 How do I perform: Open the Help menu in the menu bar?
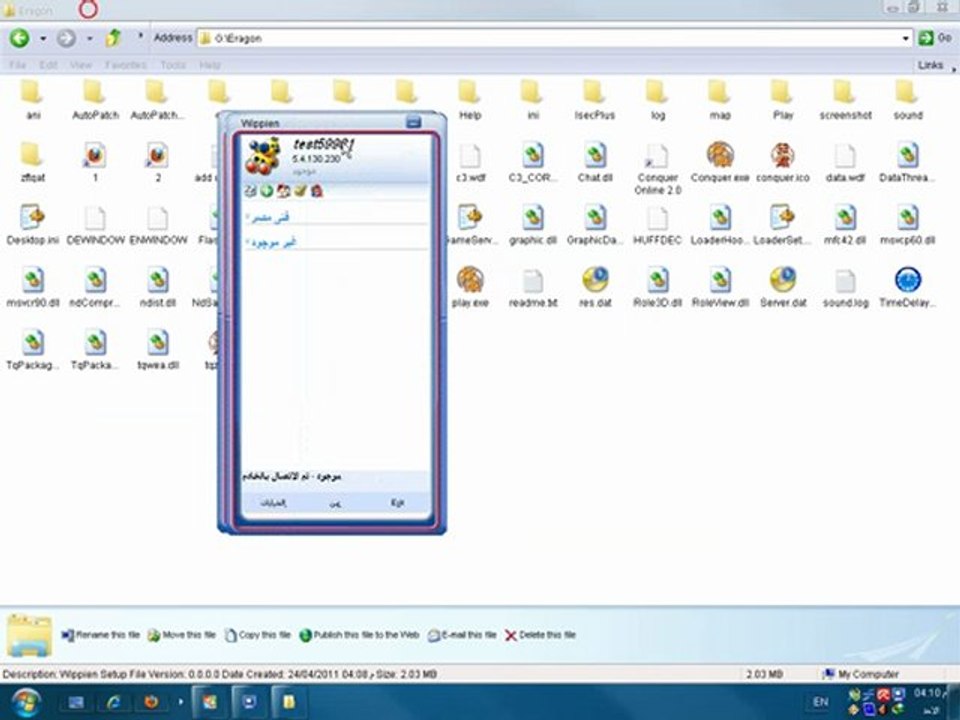(209, 65)
